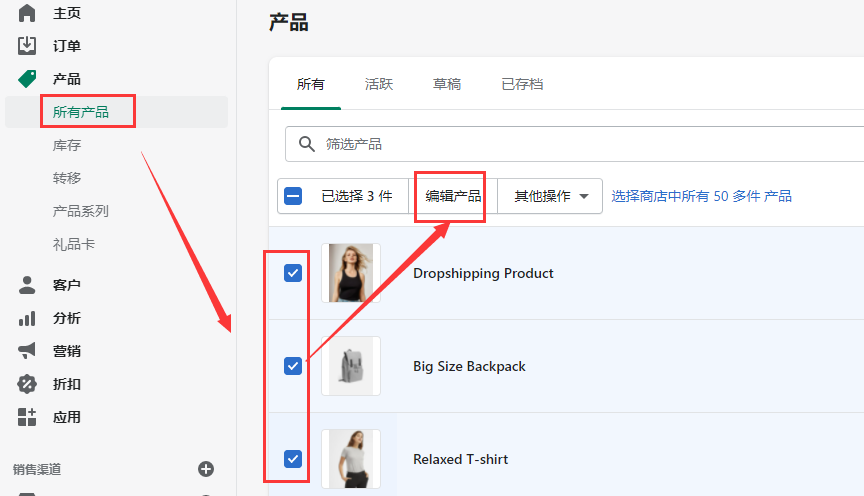This screenshot has height=496, width=864.
Task: Click the '编辑产品' button
Action: [453, 196]
